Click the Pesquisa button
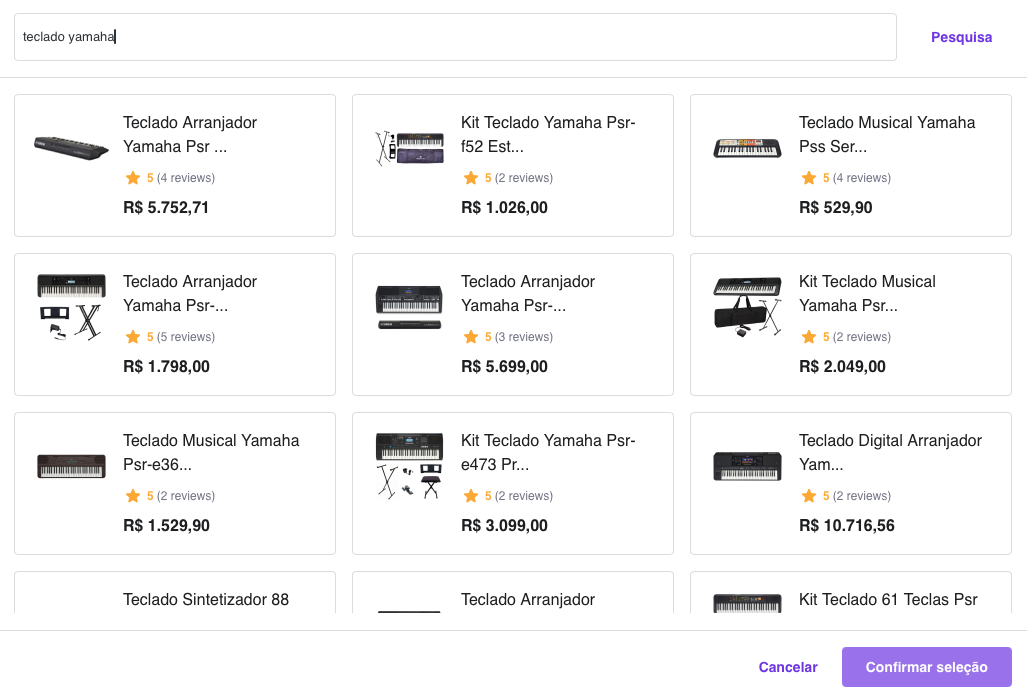 tap(961, 36)
